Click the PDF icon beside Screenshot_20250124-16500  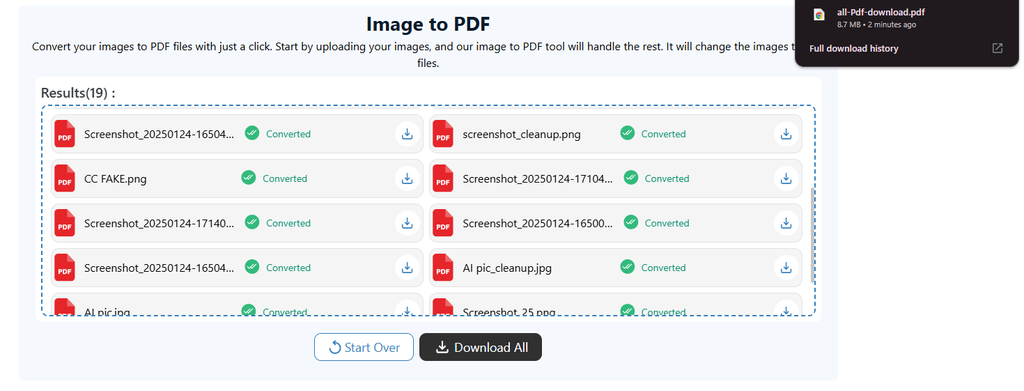[443, 223]
